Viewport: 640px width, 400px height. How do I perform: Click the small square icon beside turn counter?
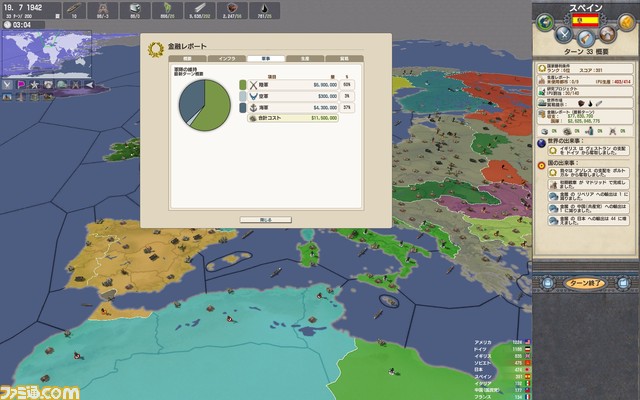(x=58, y=16)
